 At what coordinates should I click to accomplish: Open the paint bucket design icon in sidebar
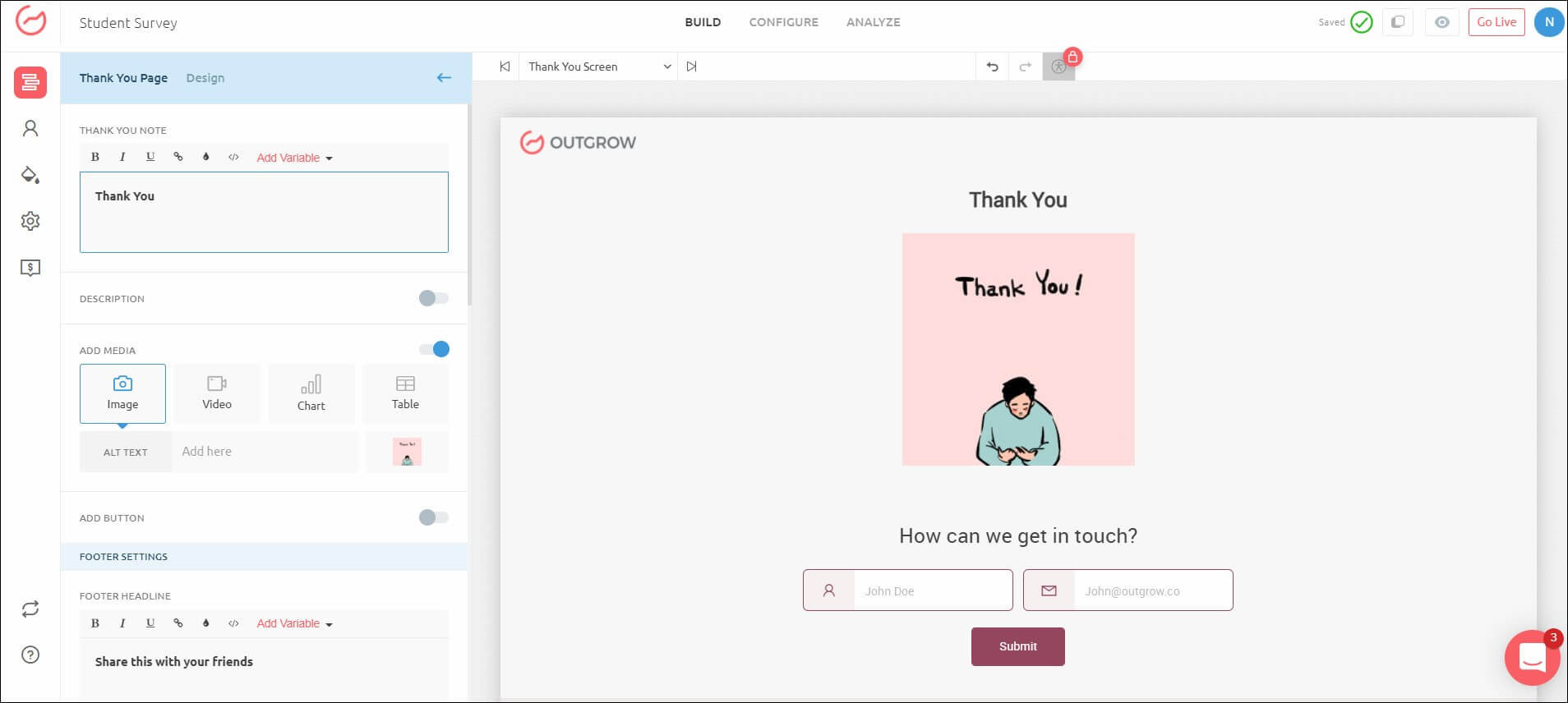pos(30,175)
